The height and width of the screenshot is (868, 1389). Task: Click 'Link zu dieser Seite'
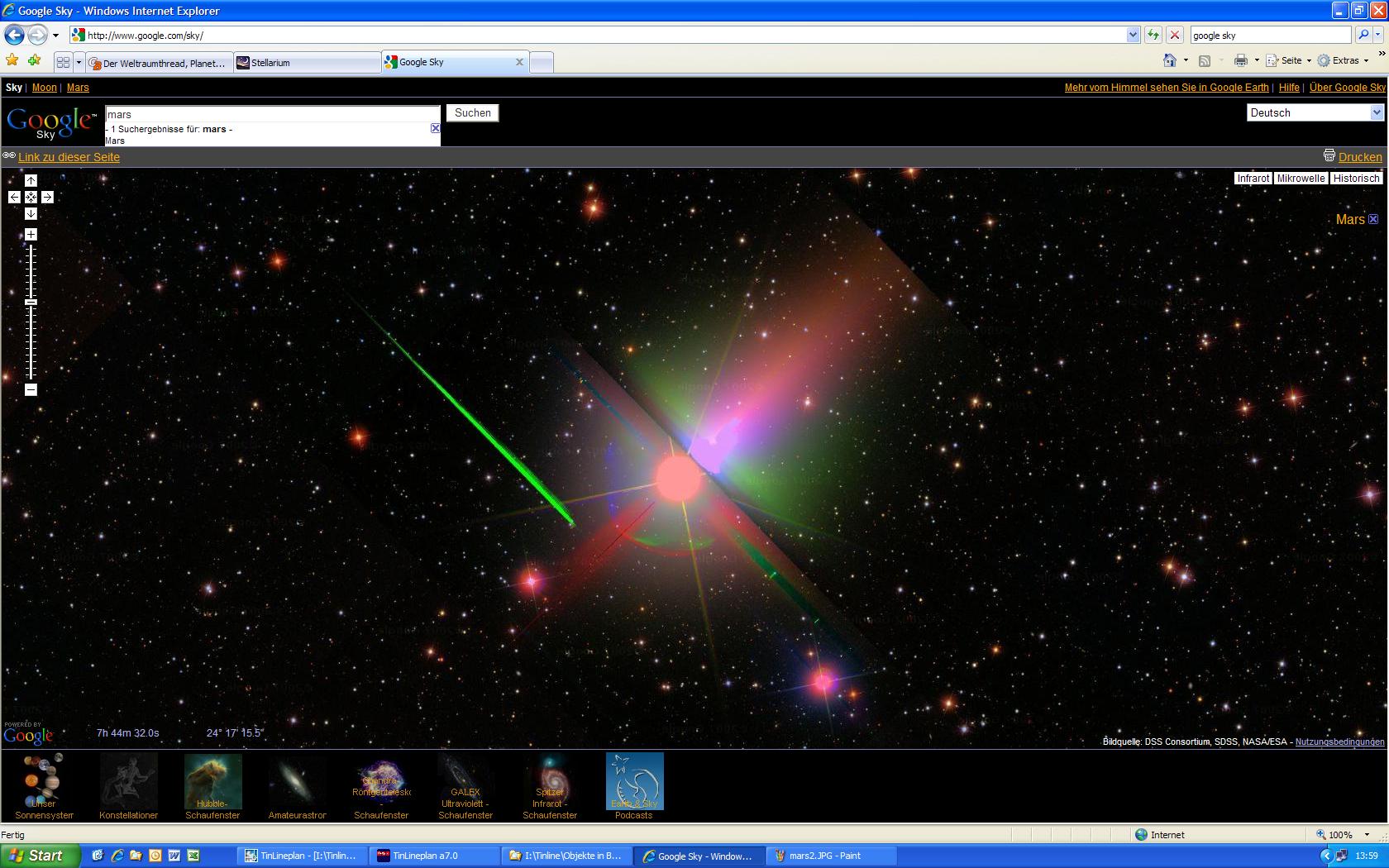(x=69, y=157)
